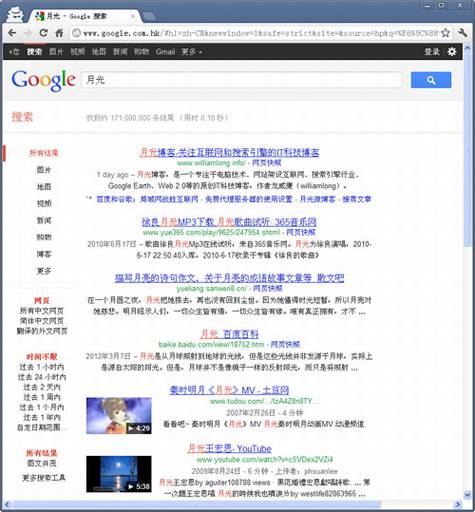The width and height of the screenshot is (475, 512).
Task: Filter results by 地图 in sidebar
Action: [x=44, y=187]
